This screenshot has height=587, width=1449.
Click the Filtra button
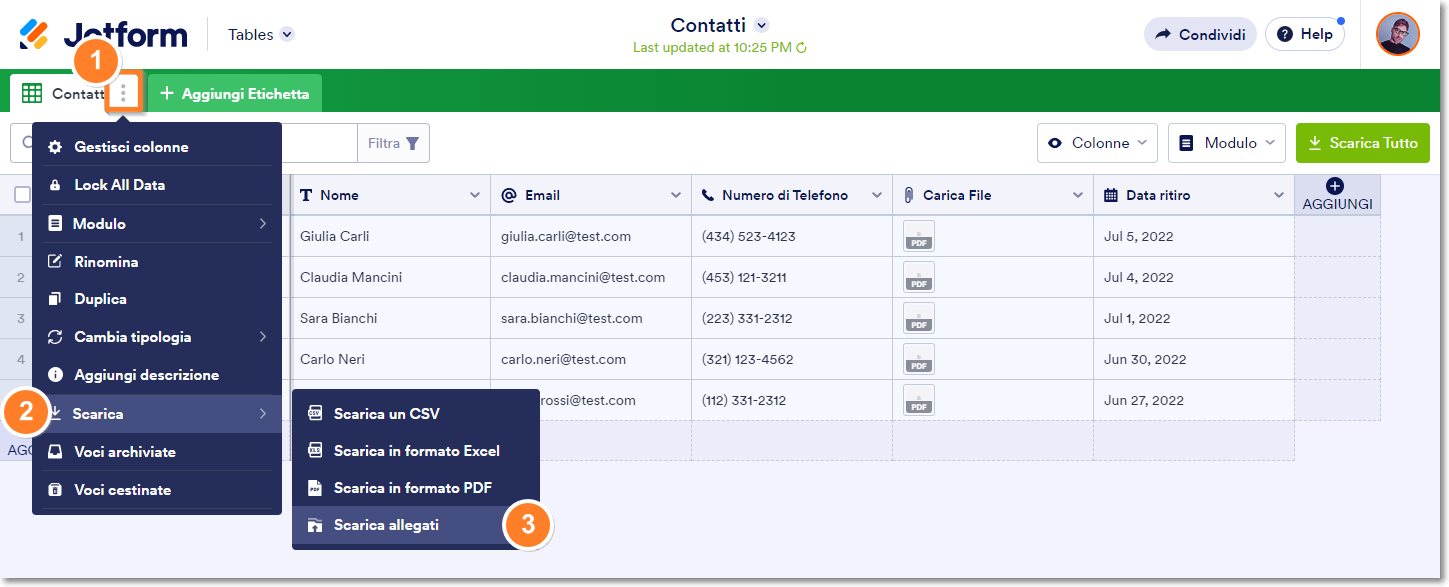tap(393, 143)
